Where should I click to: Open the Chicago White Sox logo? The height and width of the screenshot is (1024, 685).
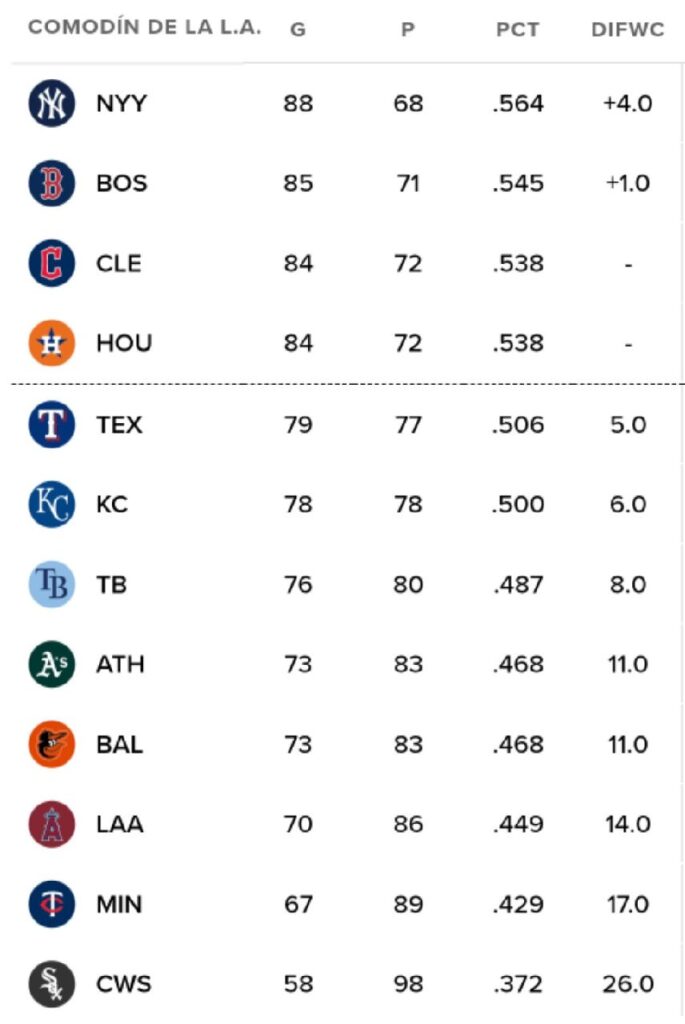52,985
